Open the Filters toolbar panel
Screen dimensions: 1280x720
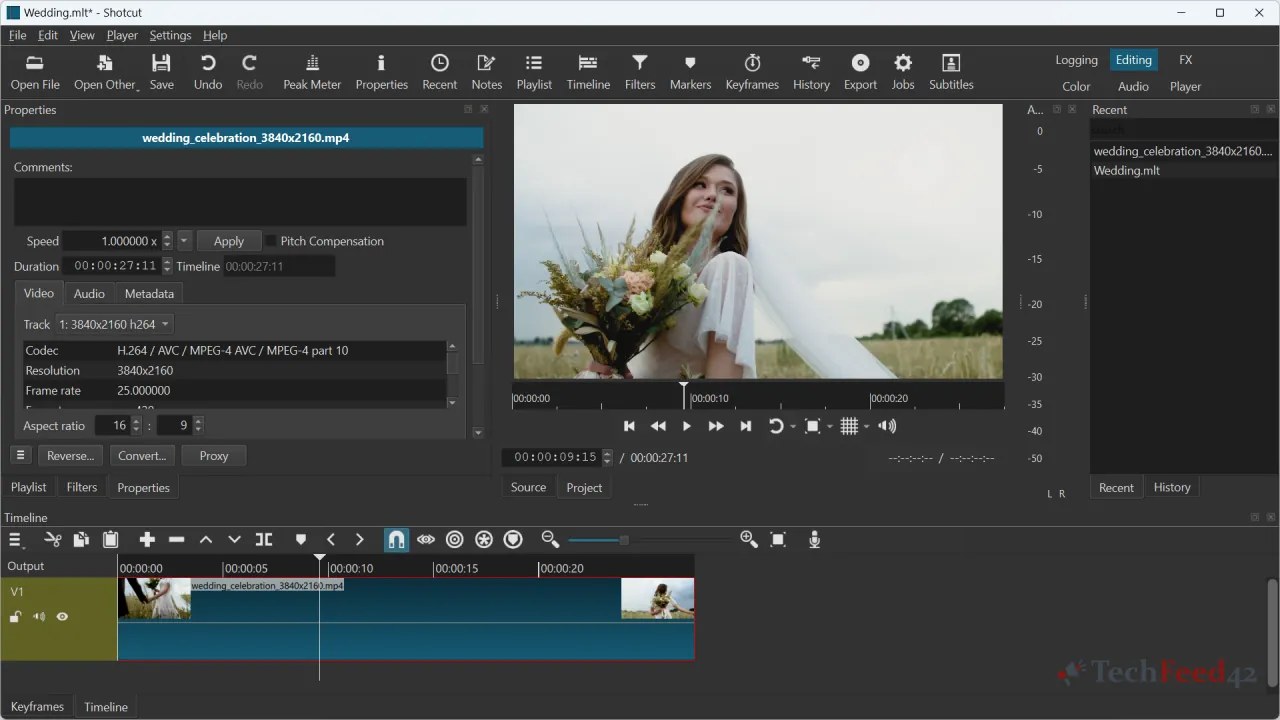coord(640,72)
